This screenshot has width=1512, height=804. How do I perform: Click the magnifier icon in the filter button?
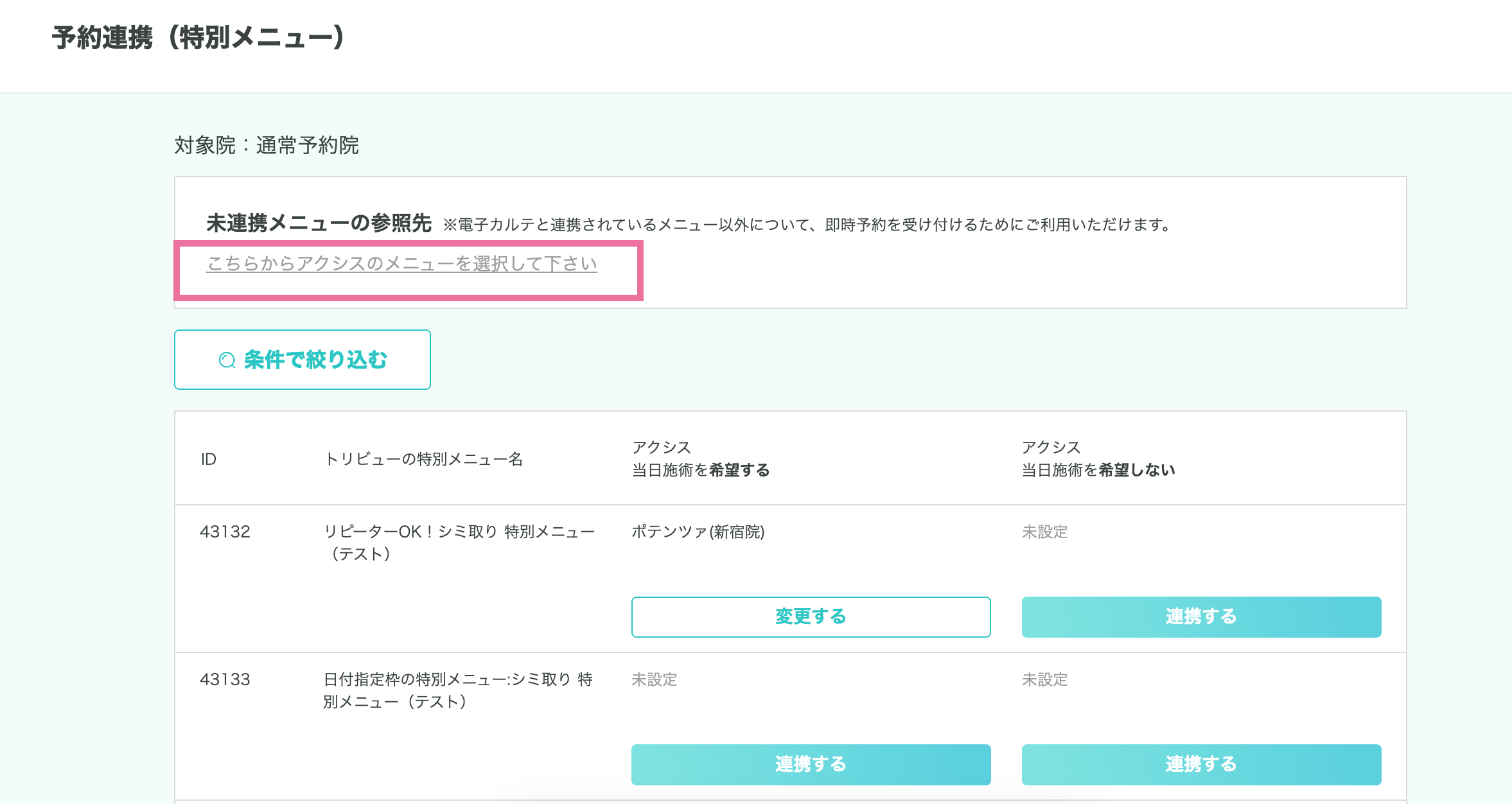pyautogui.click(x=227, y=360)
